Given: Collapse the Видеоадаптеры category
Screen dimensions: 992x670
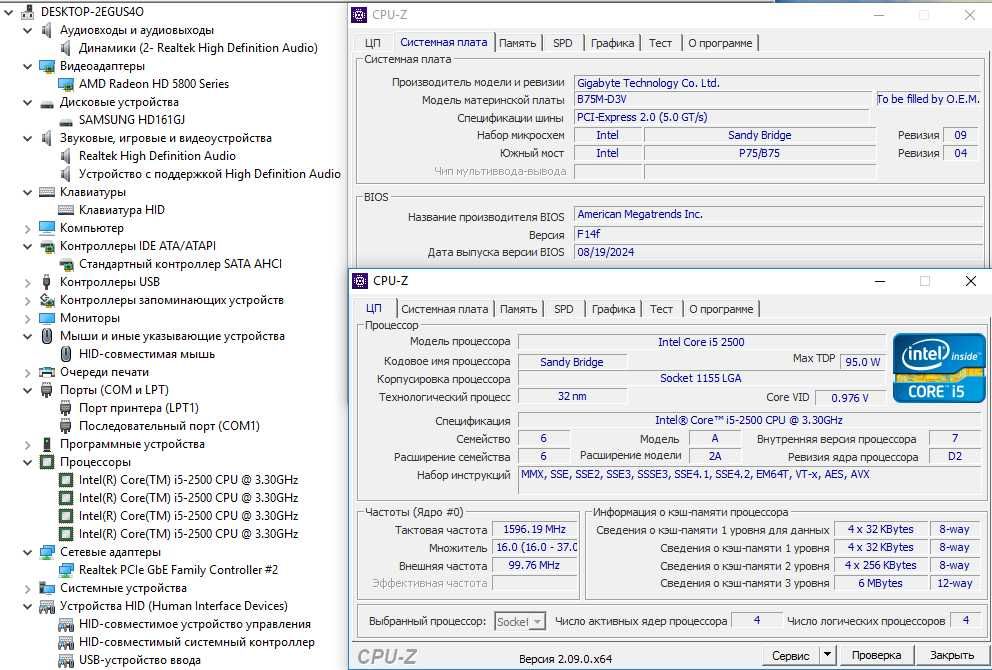Looking at the screenshot, I should (x=27, y=66).
